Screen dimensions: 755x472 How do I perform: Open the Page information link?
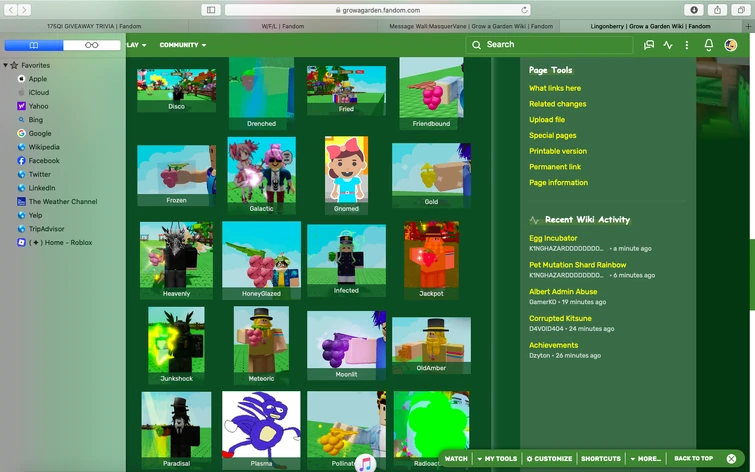click(558, 183)
